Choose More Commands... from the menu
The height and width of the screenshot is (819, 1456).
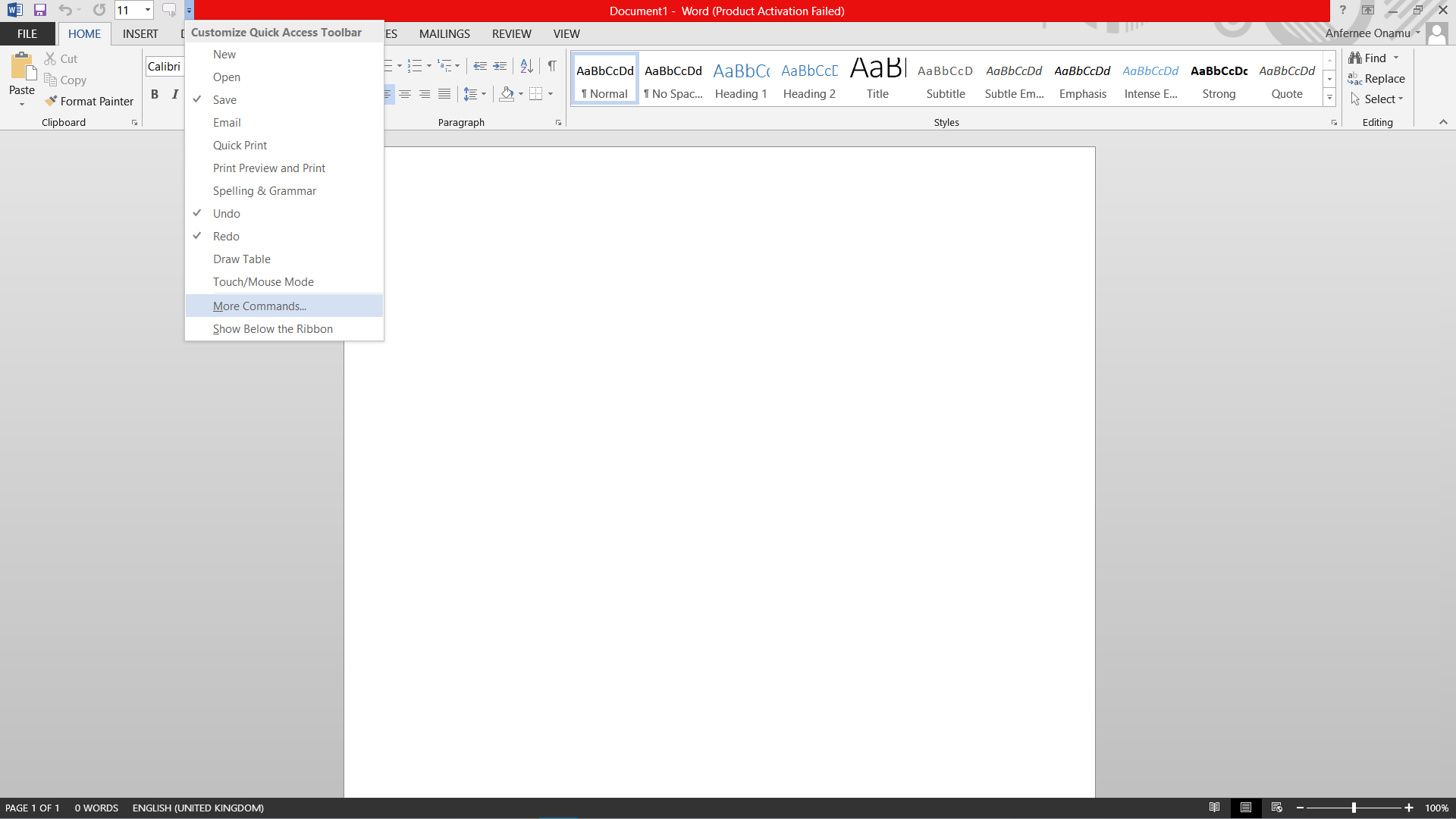(x=259, y=306)
